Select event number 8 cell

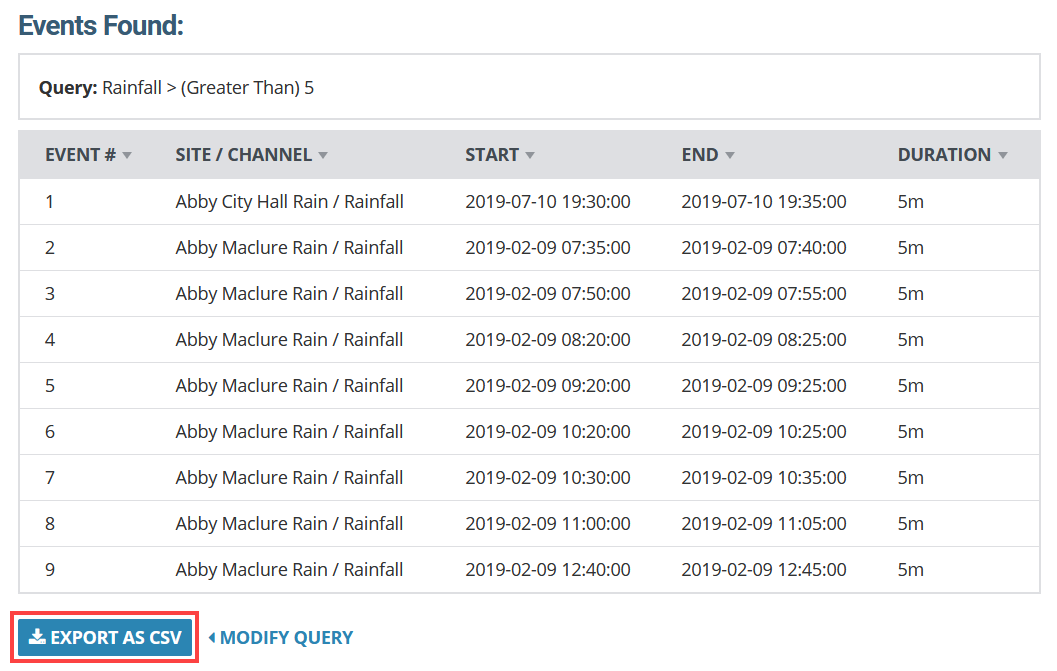50,523
